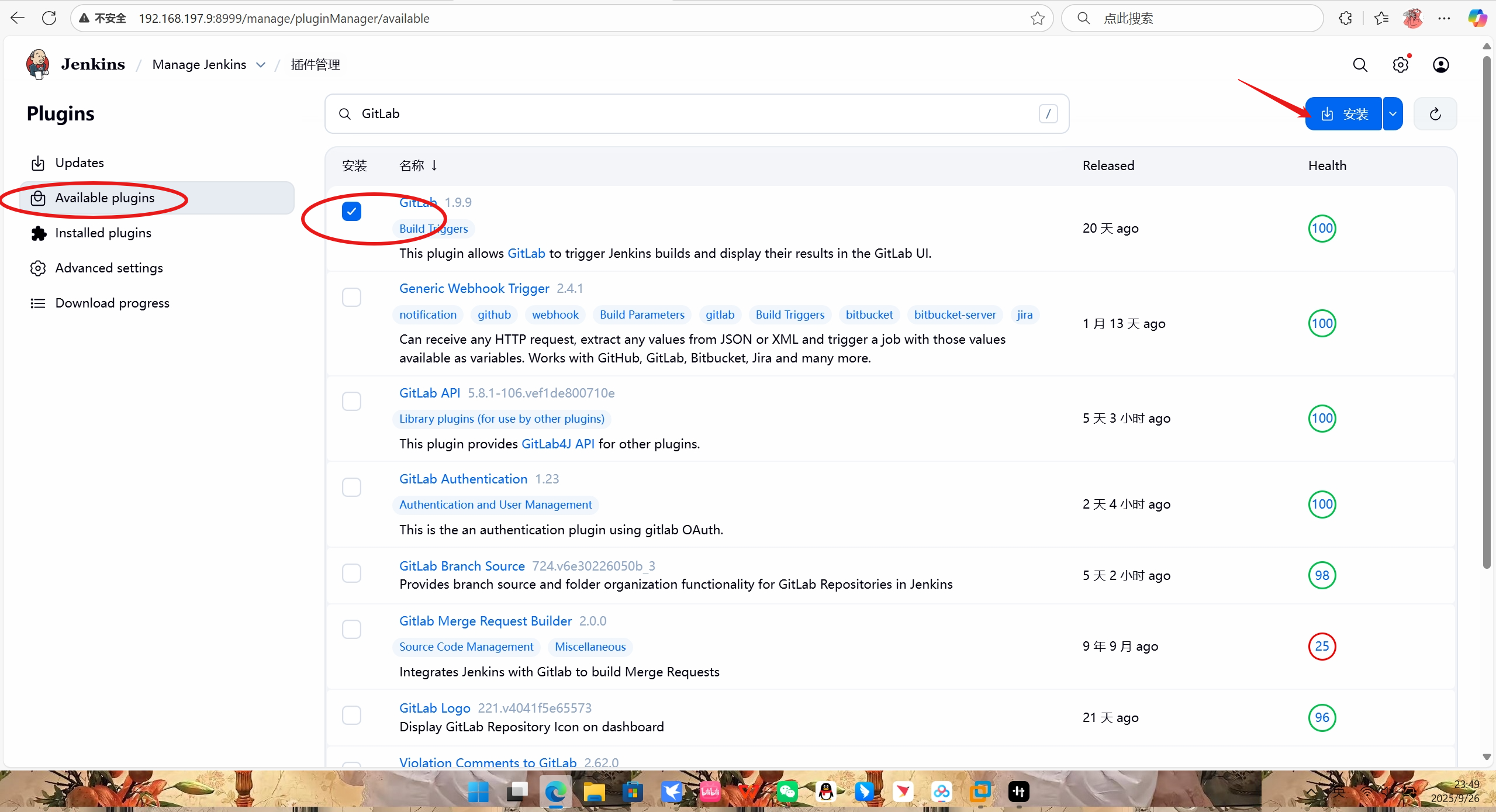
Task: Check the Generic Webhook Trigger plugin checkbox
Action: pyautogui.click(x=351, y=297)
